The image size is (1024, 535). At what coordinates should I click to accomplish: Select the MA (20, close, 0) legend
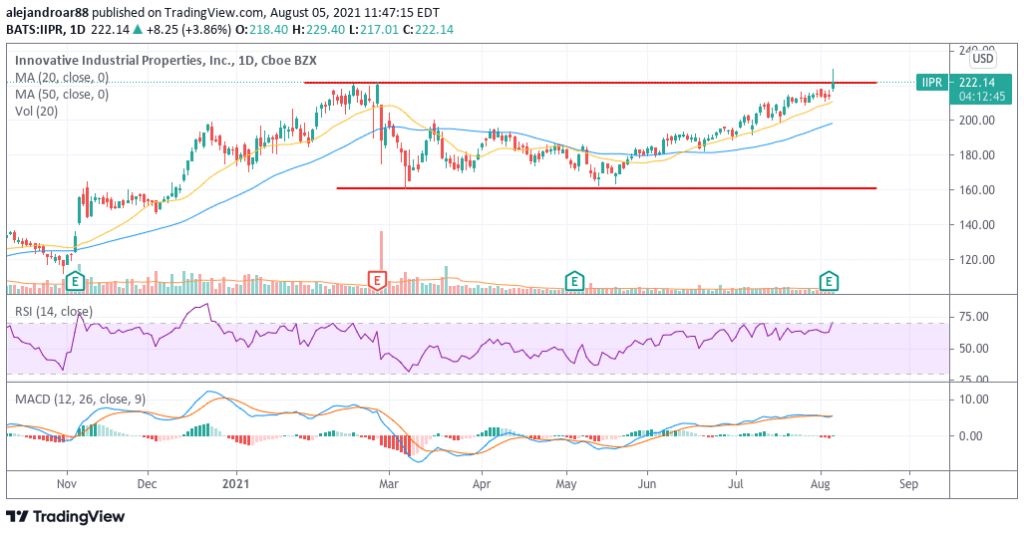point(61,77)
